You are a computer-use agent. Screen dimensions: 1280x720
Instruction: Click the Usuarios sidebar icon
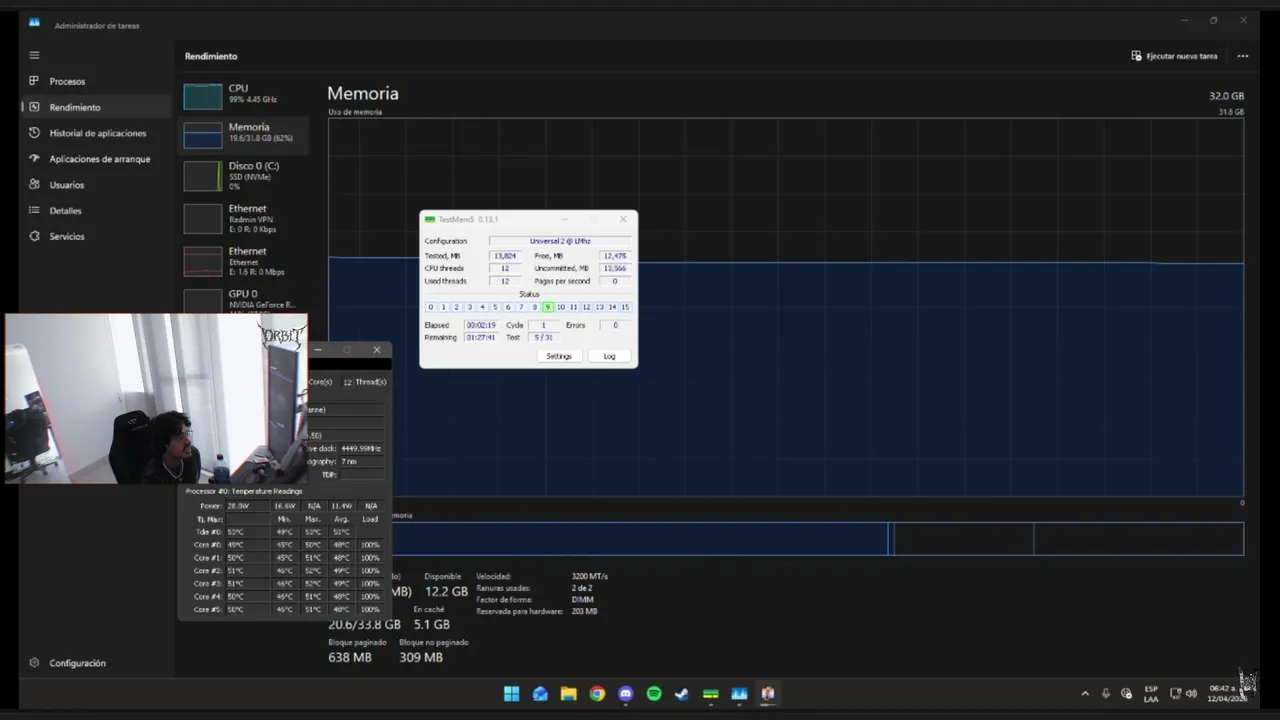34,185
